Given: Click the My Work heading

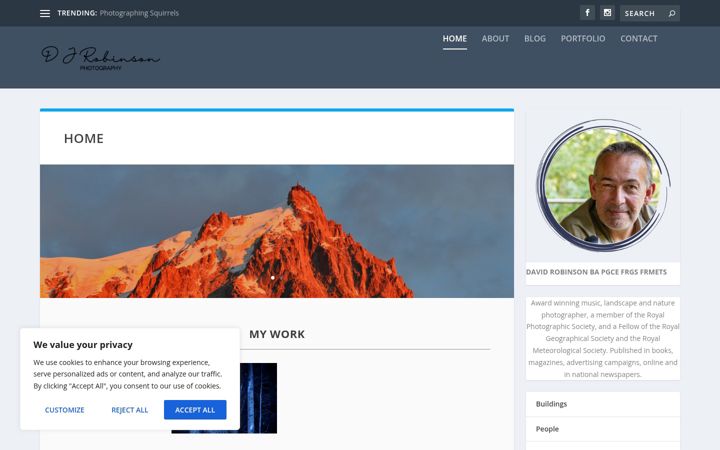Looking at the screenshot, I should click(x=277, y=334).
